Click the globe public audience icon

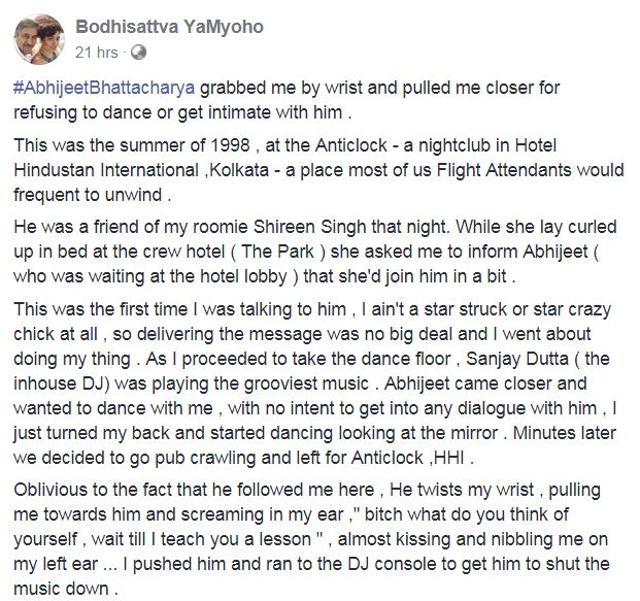(138, 53)
